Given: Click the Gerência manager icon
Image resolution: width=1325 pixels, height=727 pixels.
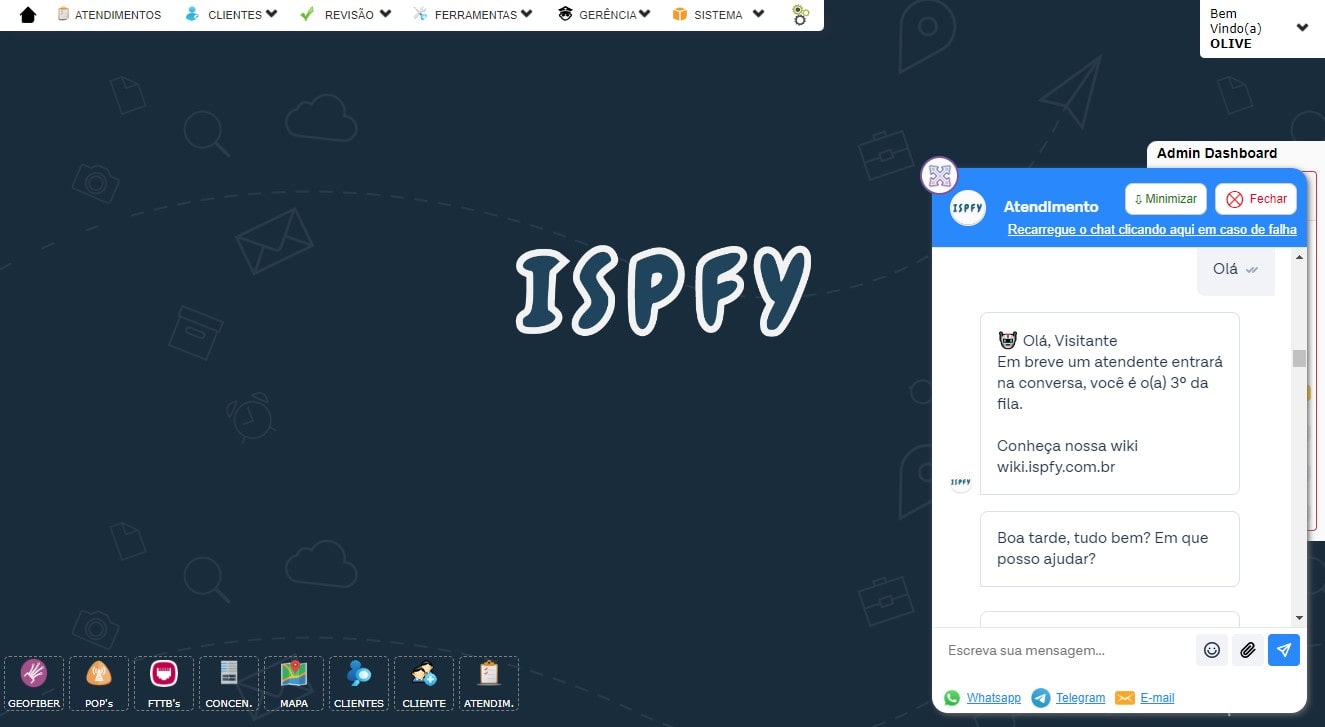Looking at the screenshot, I should click(x=565, y=14).
